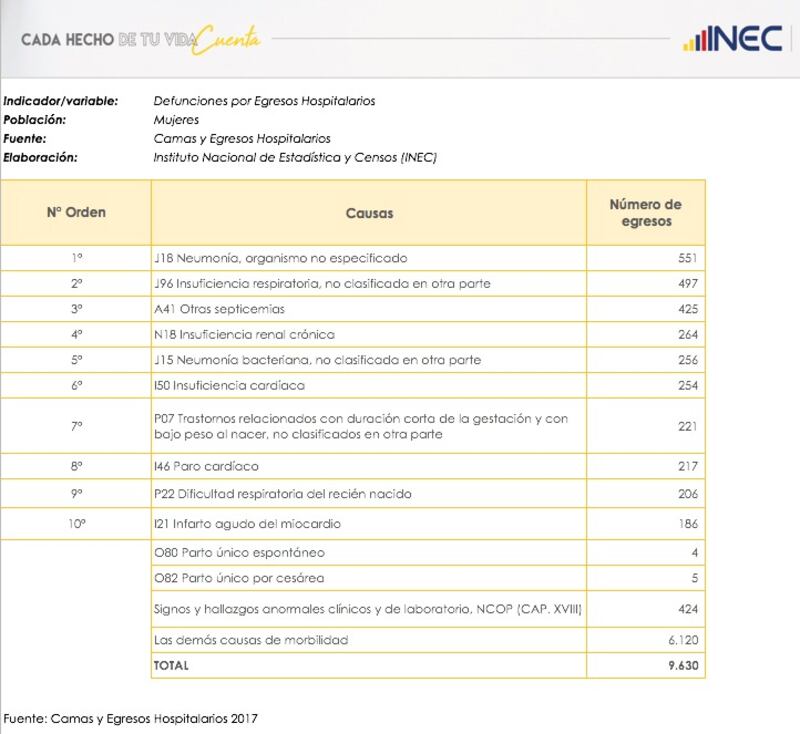Image resolution: width=800 pixels, height=734 pixels.
Task: Click the 'Número de egresos' column header
Action: pos(646,213)
